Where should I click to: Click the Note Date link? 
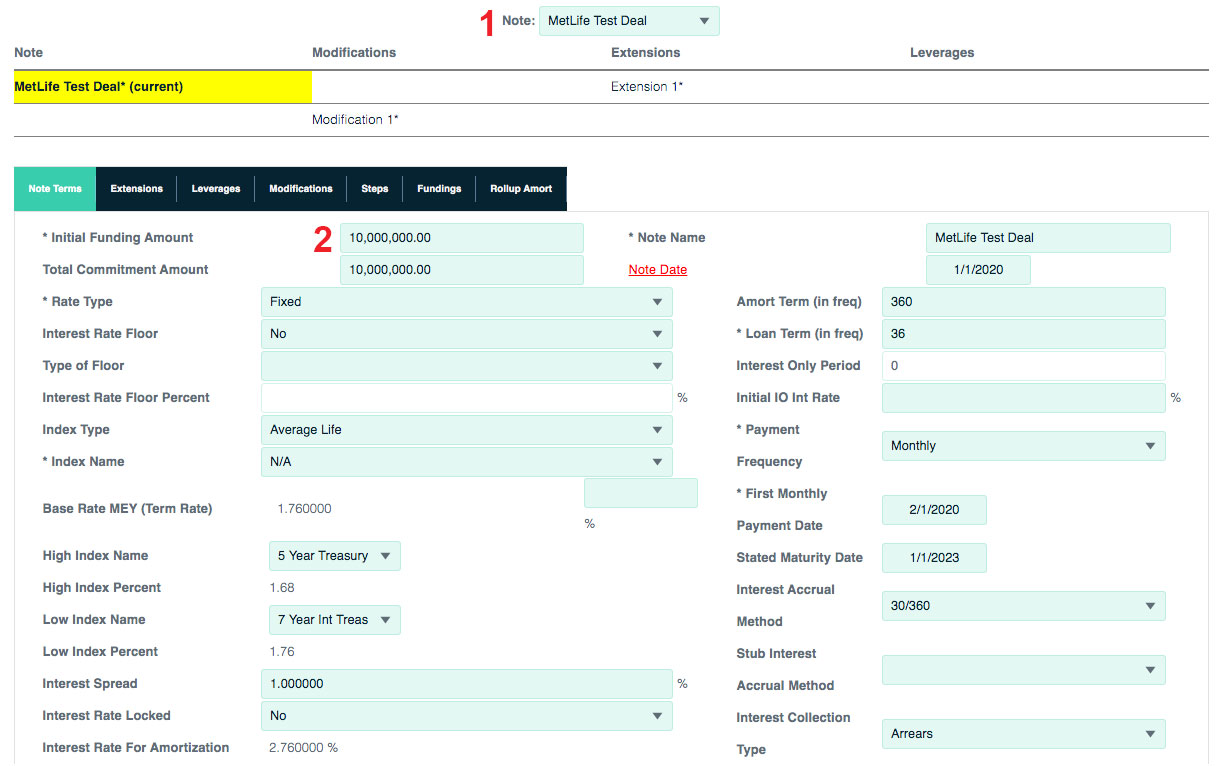pos(658,270)
